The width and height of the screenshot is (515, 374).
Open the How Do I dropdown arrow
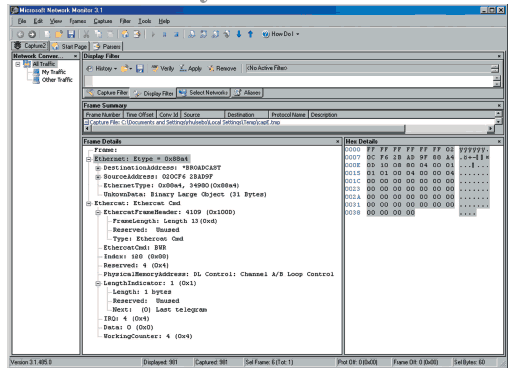(298, 34)
